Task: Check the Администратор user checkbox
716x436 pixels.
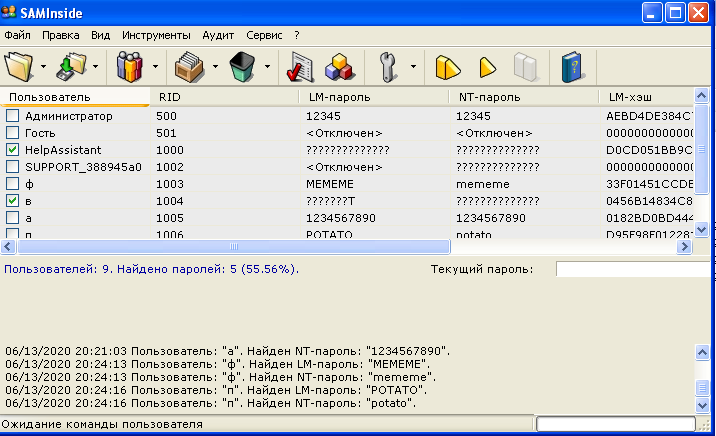Action: point(12,116)
